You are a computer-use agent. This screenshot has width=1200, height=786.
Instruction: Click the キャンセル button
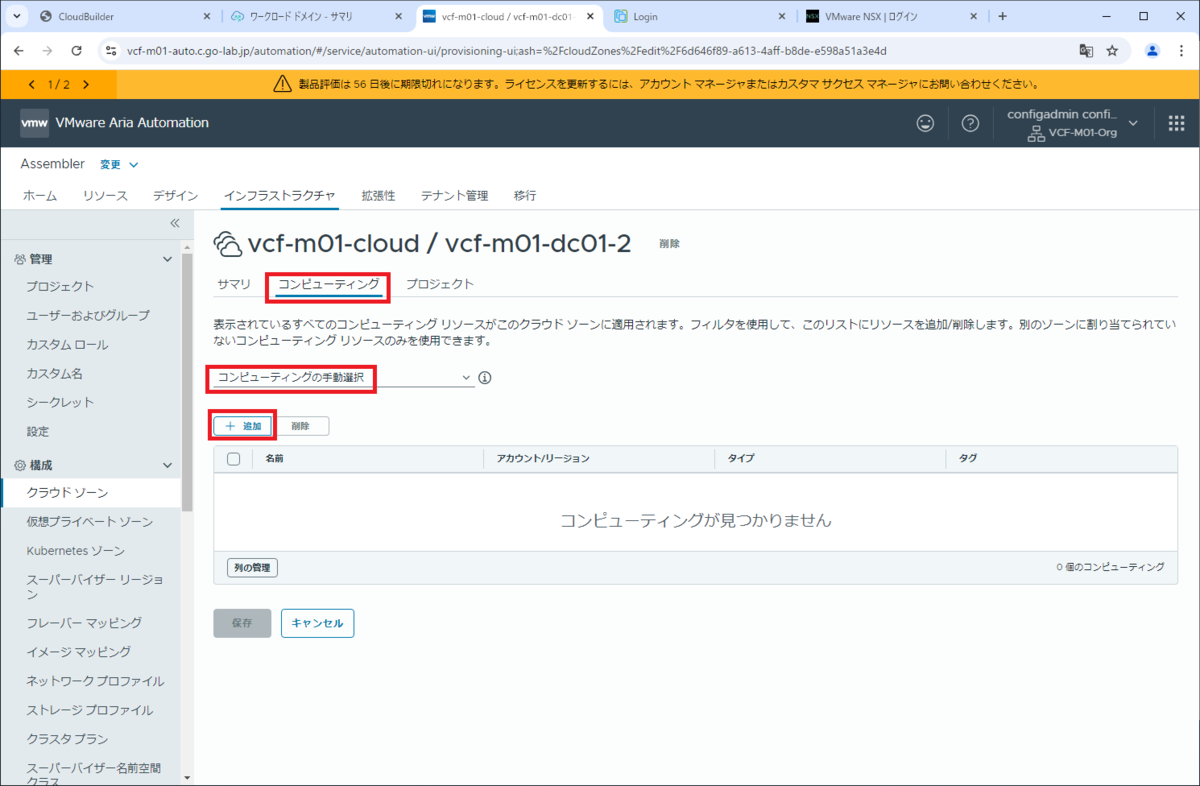point(317,623)
